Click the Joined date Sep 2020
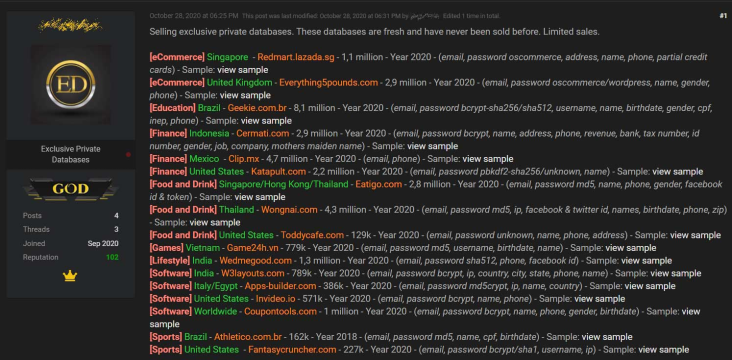 (103, 243)
